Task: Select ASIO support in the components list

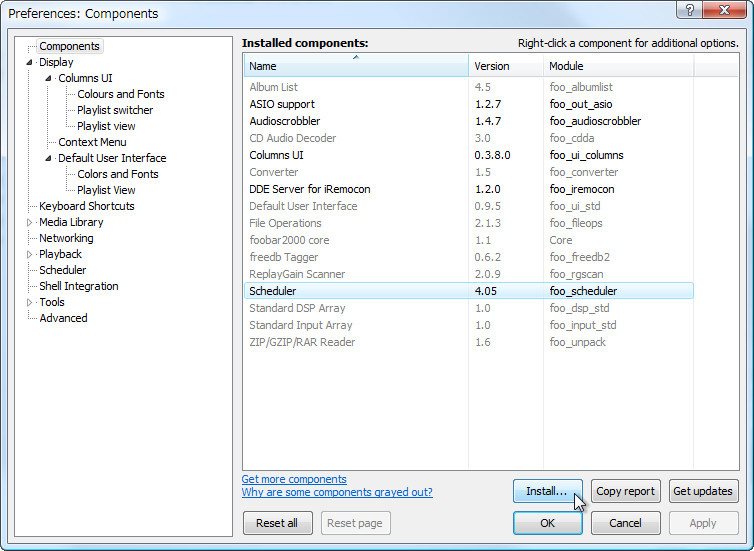Action: click(x=282, y=104)
